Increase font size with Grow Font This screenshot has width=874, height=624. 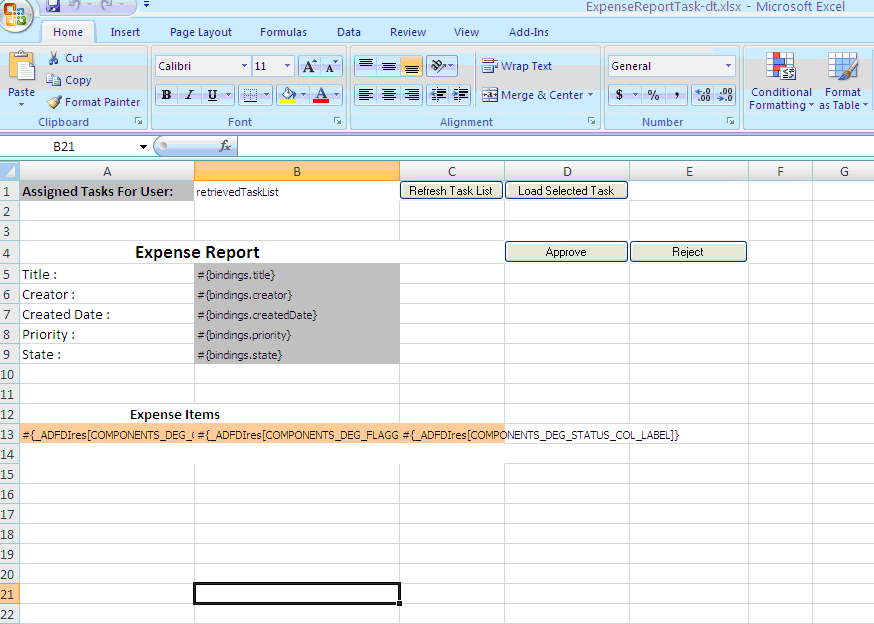click(x=309, y=66)
